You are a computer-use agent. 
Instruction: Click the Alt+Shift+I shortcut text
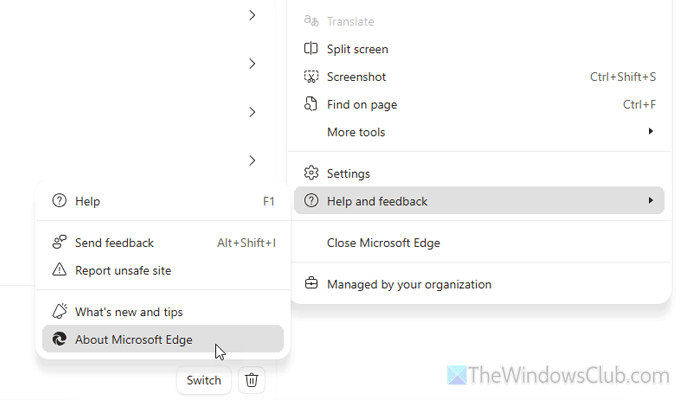(x=246, y=242)
